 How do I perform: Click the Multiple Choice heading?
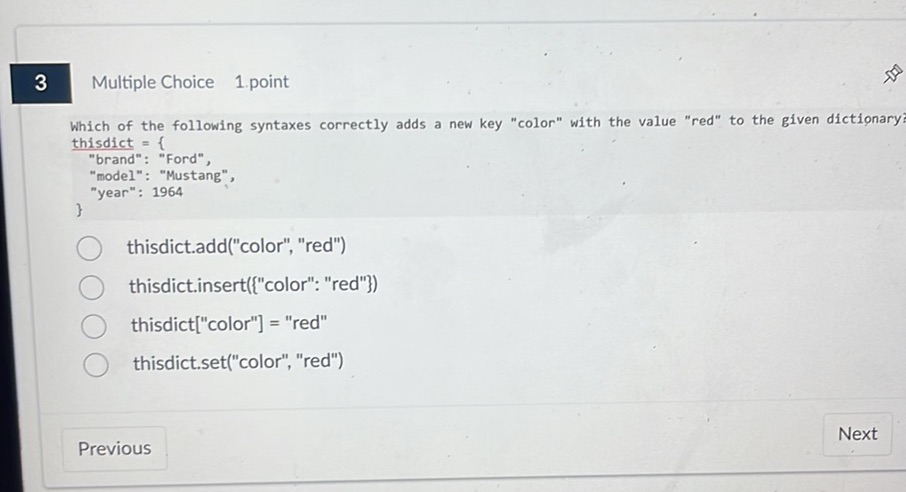coord(153,82)
